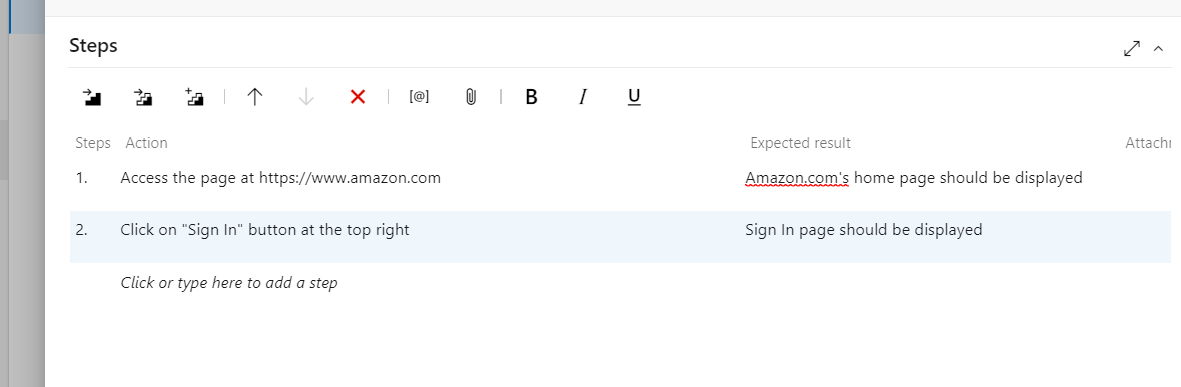Click the Move step down arrow
Viewport: 1181px width, 387px height.
[x=306, y=97]
